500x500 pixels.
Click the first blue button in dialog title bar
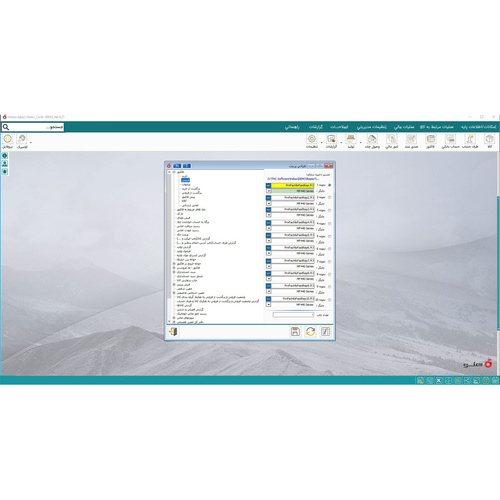tap(177, 166)
